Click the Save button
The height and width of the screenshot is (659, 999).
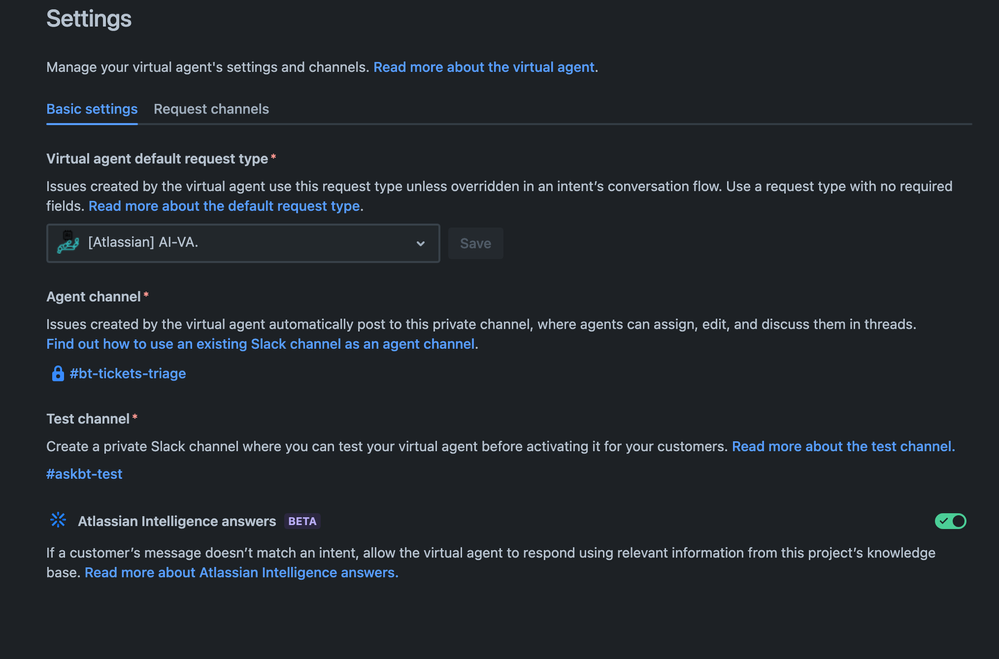475,243
